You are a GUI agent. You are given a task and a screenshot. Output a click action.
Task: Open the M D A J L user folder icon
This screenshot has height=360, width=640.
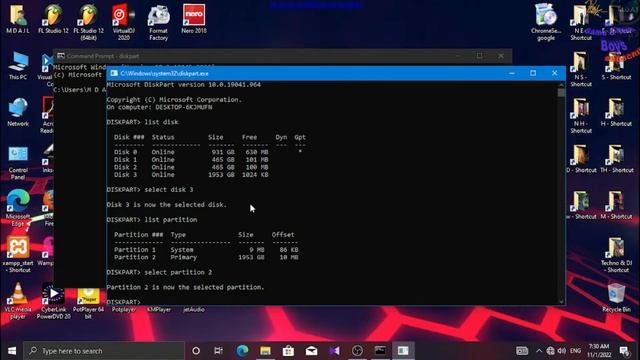(18, 19)
